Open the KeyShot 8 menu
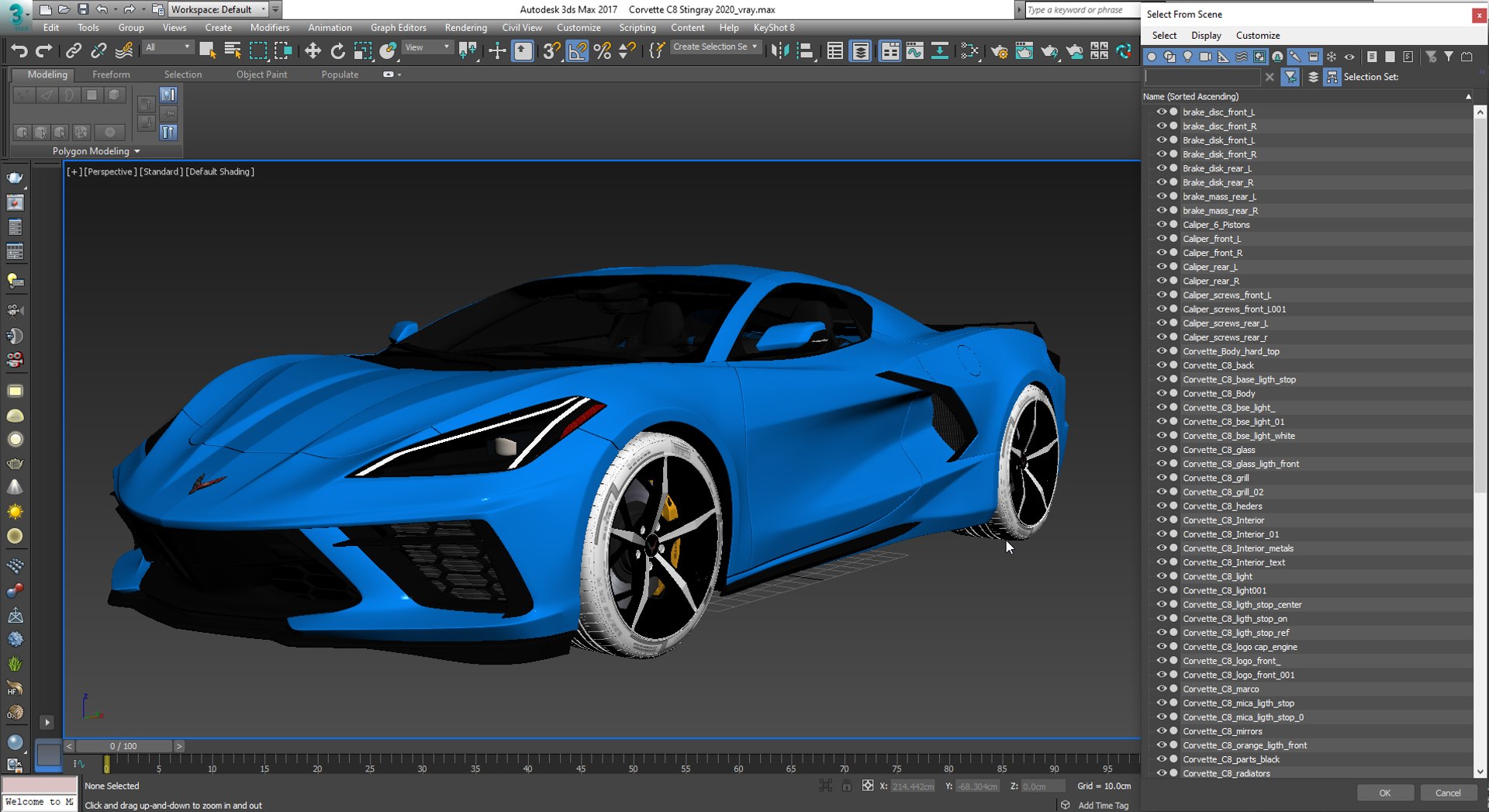Image resolution: width=1489 pixels, height=812 pixels. (773, 27)
